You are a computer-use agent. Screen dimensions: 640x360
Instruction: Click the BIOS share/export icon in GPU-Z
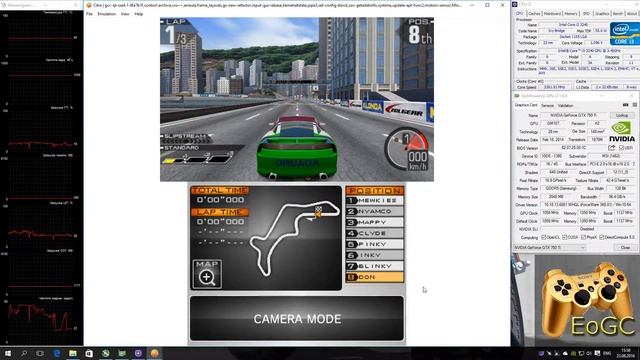coord(611,148)
